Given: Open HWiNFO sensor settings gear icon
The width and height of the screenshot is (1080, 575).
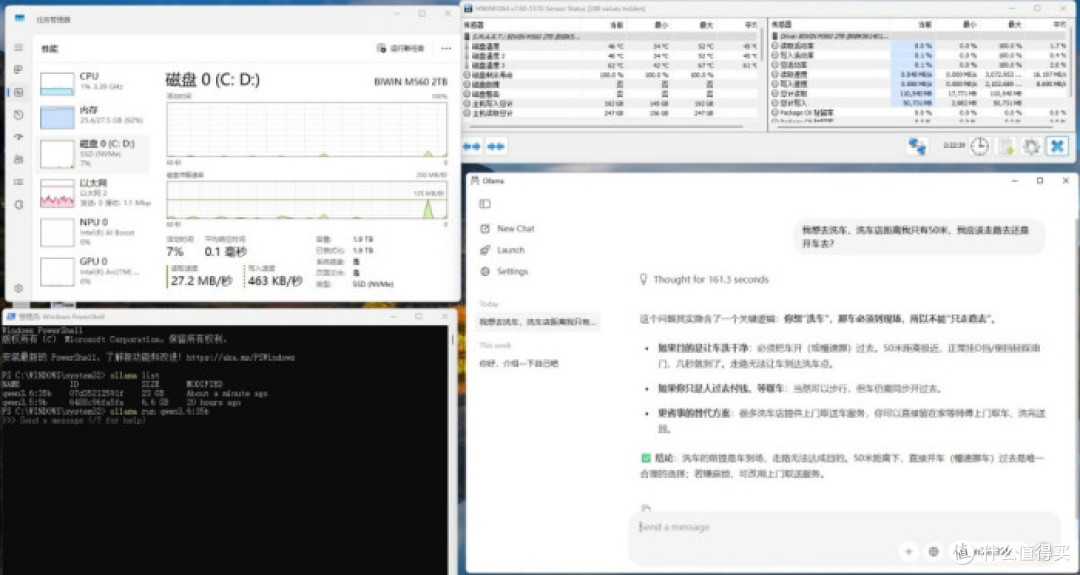Looking at the screenshot, I should tap(1031, 146).
